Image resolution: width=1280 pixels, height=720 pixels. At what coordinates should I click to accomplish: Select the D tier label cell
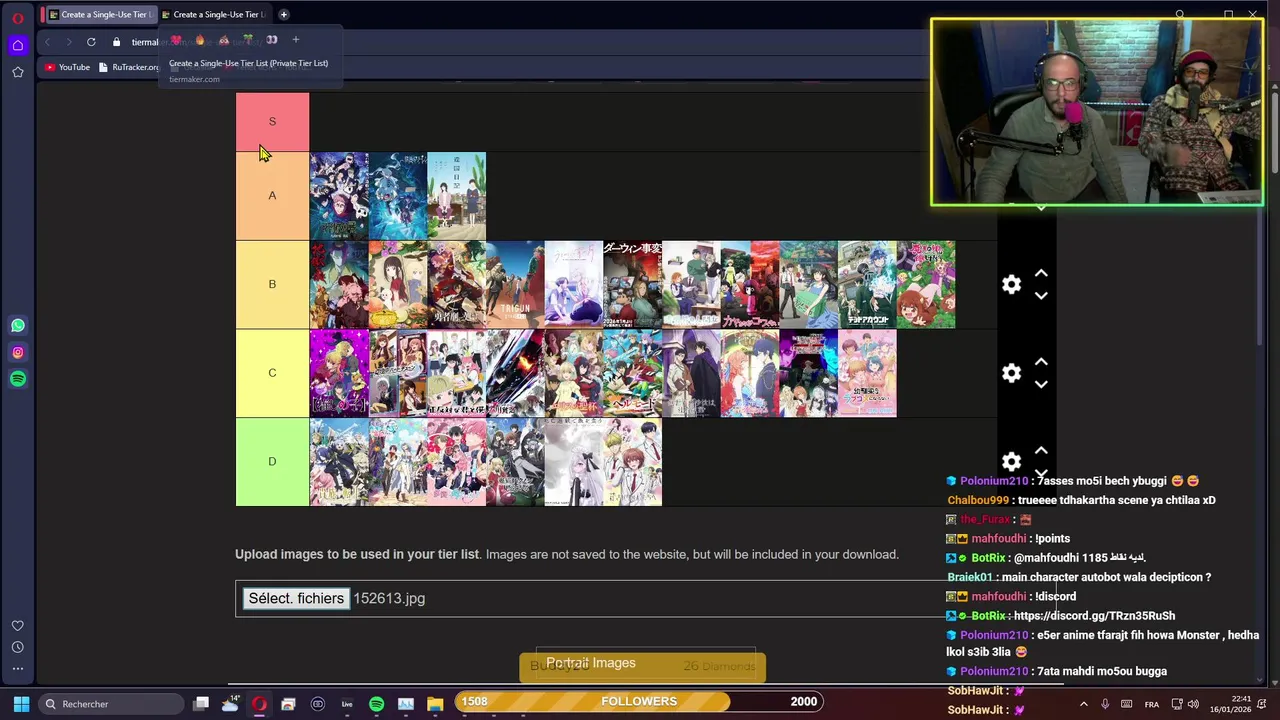click(x=272, y=462)
